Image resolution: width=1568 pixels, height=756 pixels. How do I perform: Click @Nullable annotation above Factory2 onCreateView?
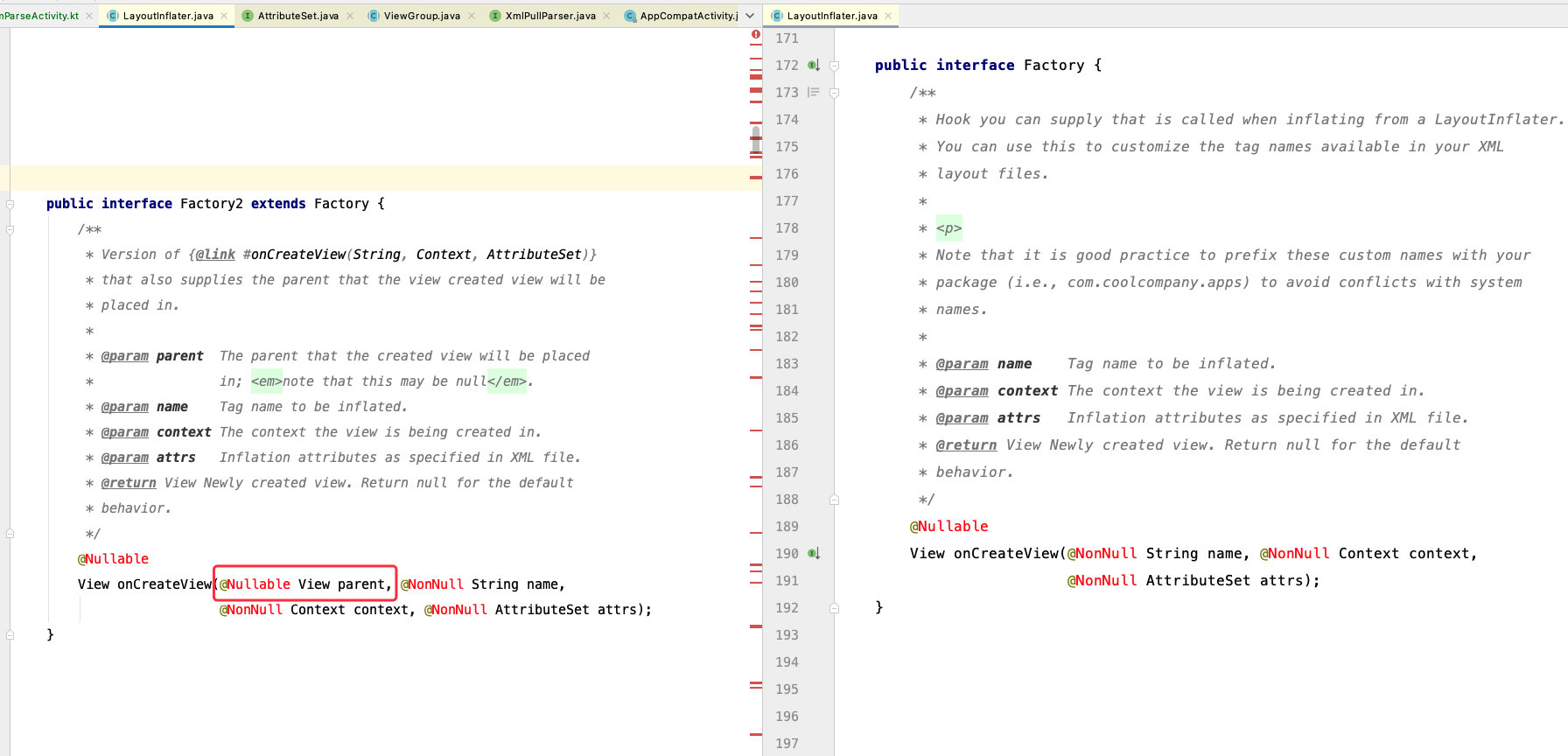[113, 559]
